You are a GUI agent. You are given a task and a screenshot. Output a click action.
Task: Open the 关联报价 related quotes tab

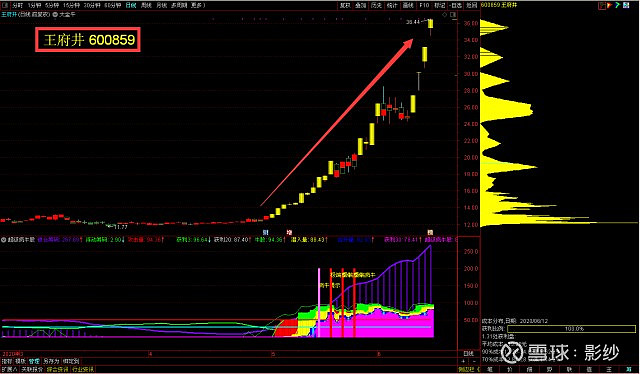[x=32, y=369]
